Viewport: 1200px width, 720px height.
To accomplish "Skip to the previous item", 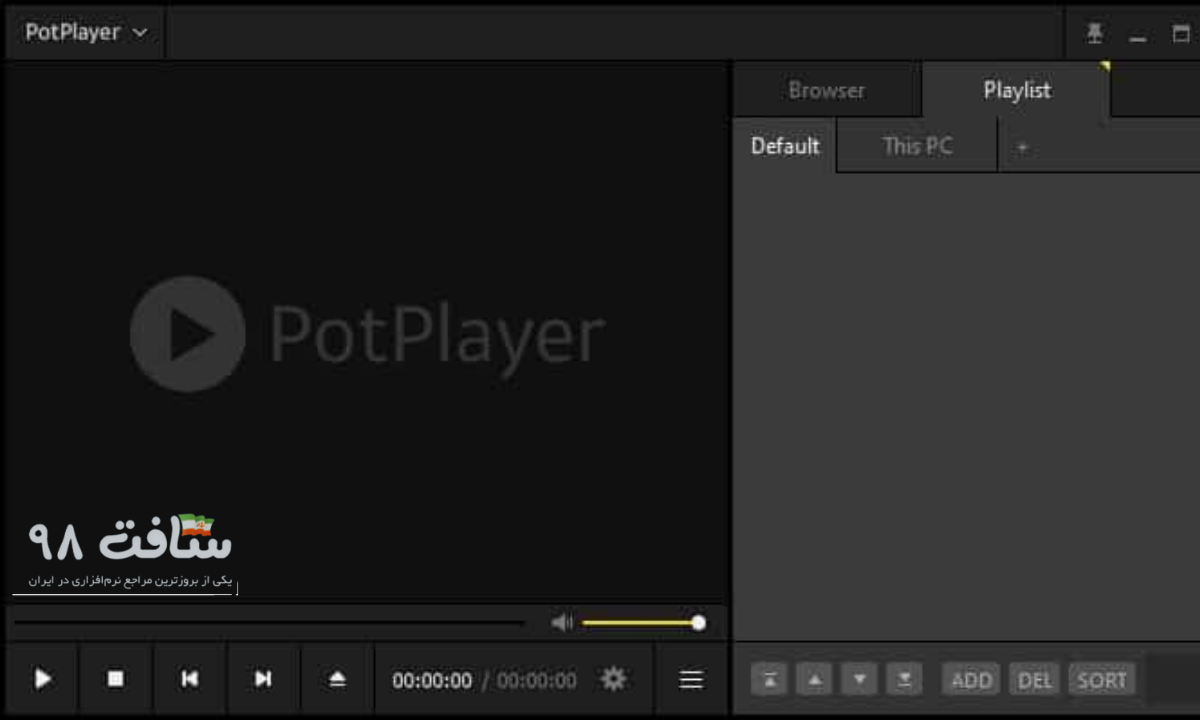I will 189,679.
